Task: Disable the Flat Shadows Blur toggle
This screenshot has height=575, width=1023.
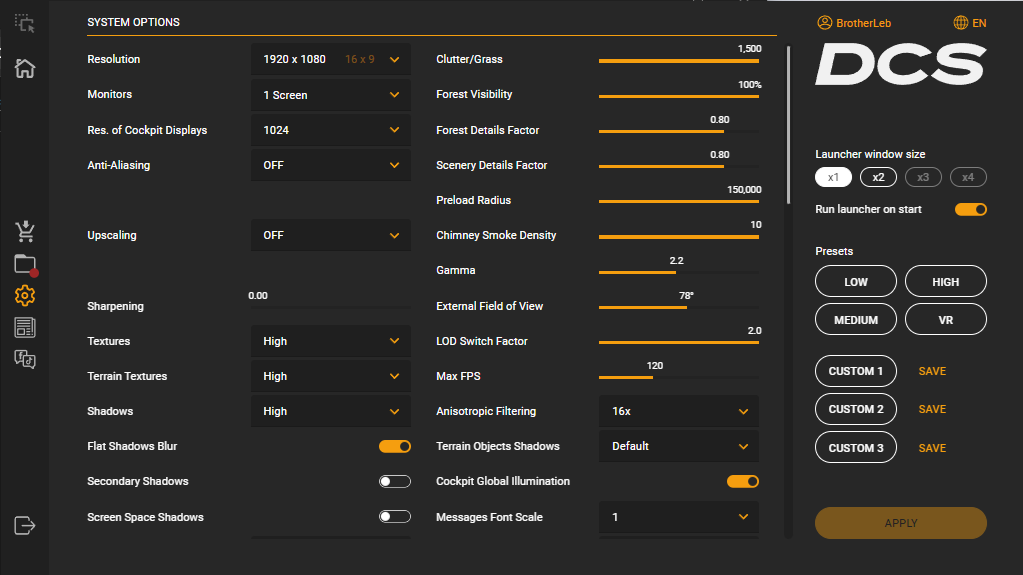Action: (395, 446)
